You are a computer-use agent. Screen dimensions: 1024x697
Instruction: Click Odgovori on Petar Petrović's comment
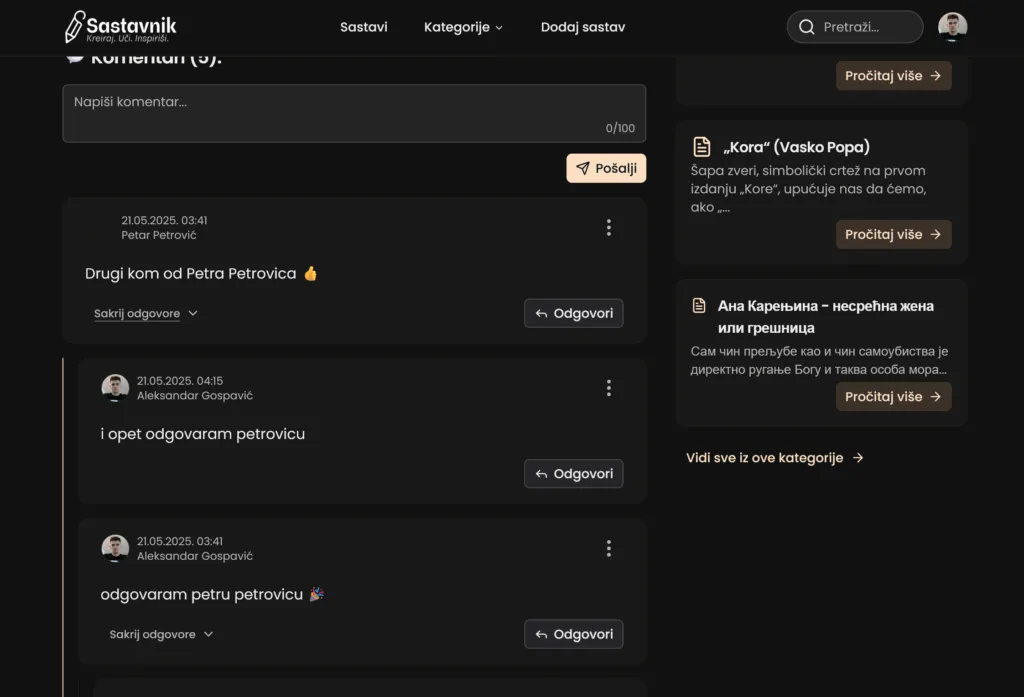click(573, 313)
